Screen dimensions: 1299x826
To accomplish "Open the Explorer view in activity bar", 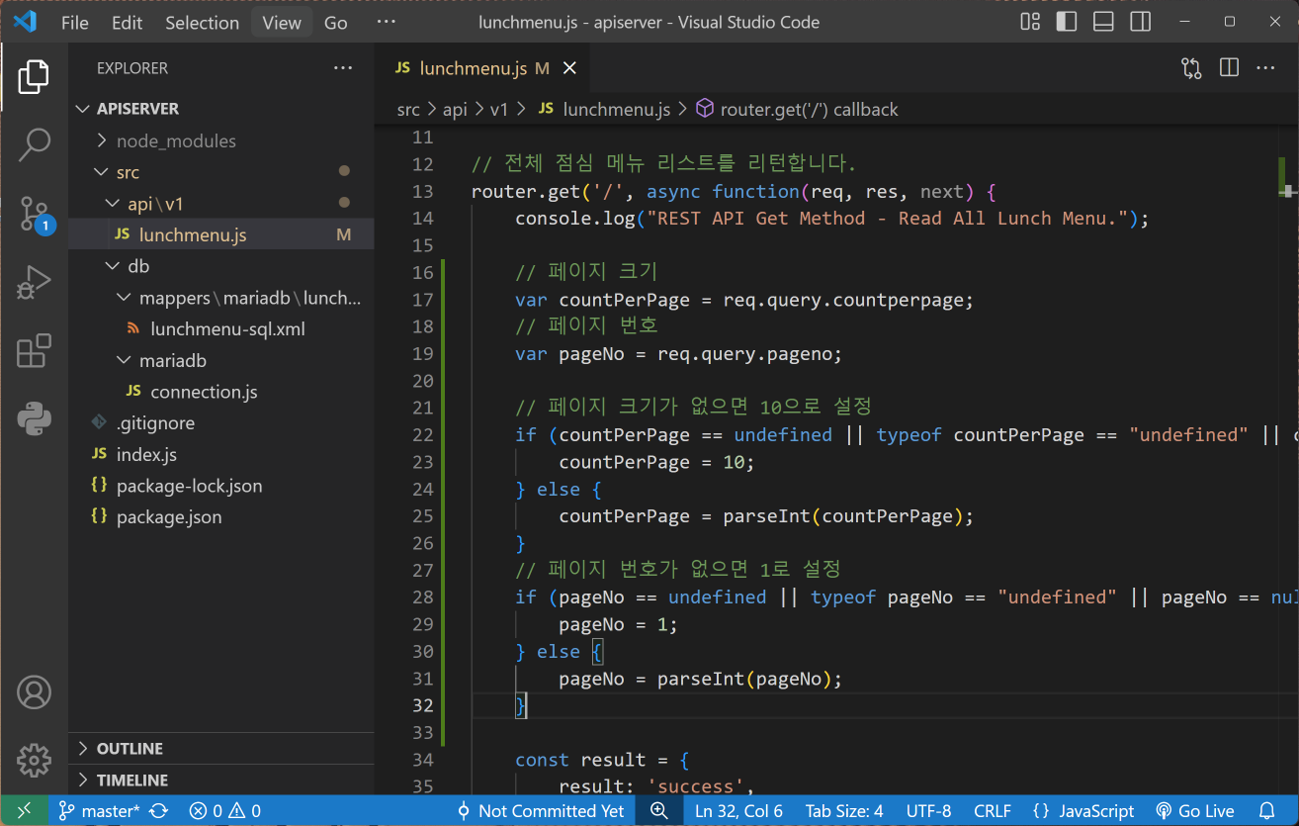I will click(x=34, y=77).
